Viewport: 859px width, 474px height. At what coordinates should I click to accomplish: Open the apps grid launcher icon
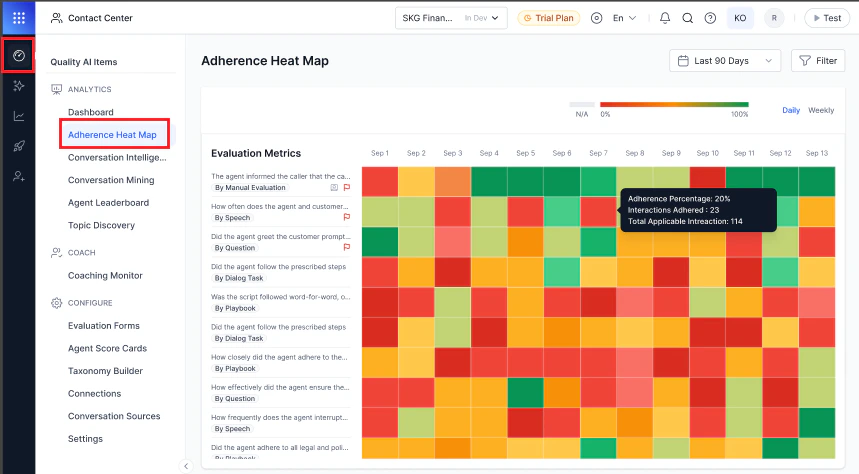(19, 18)
